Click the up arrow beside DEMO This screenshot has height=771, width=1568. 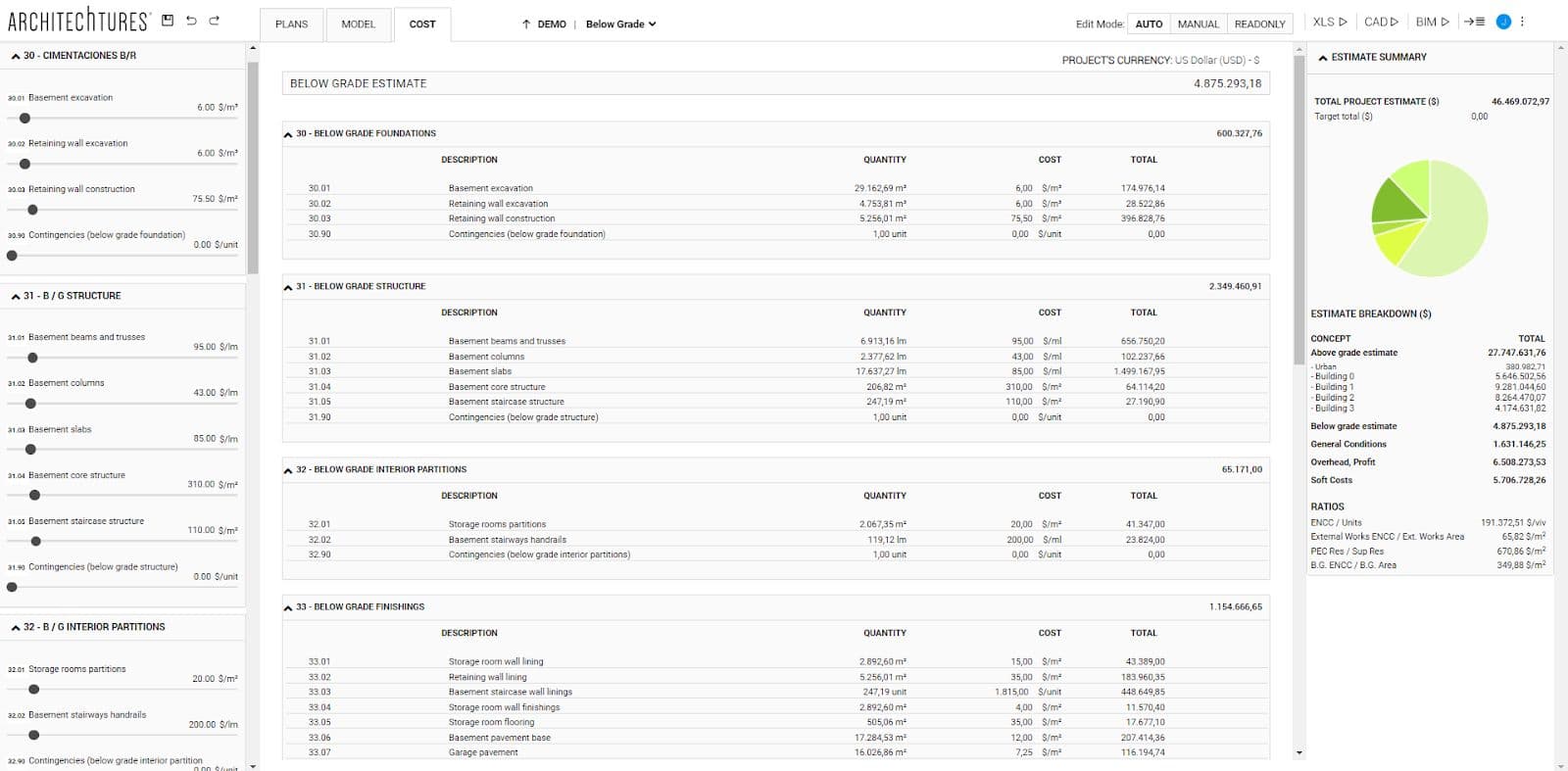pos(526,24)
